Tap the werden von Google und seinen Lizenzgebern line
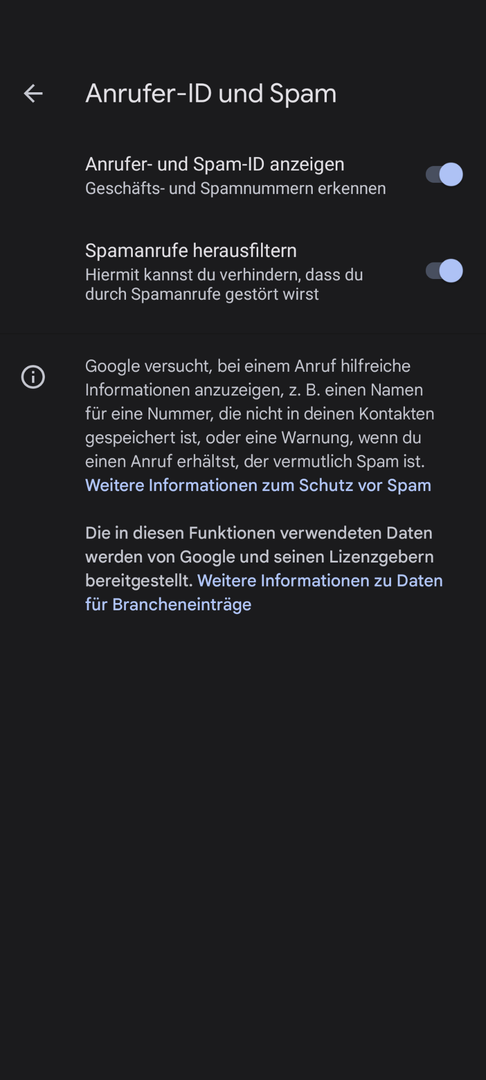Image resolution: width=486 pixels, height=1080 pixels. [260, 557]
